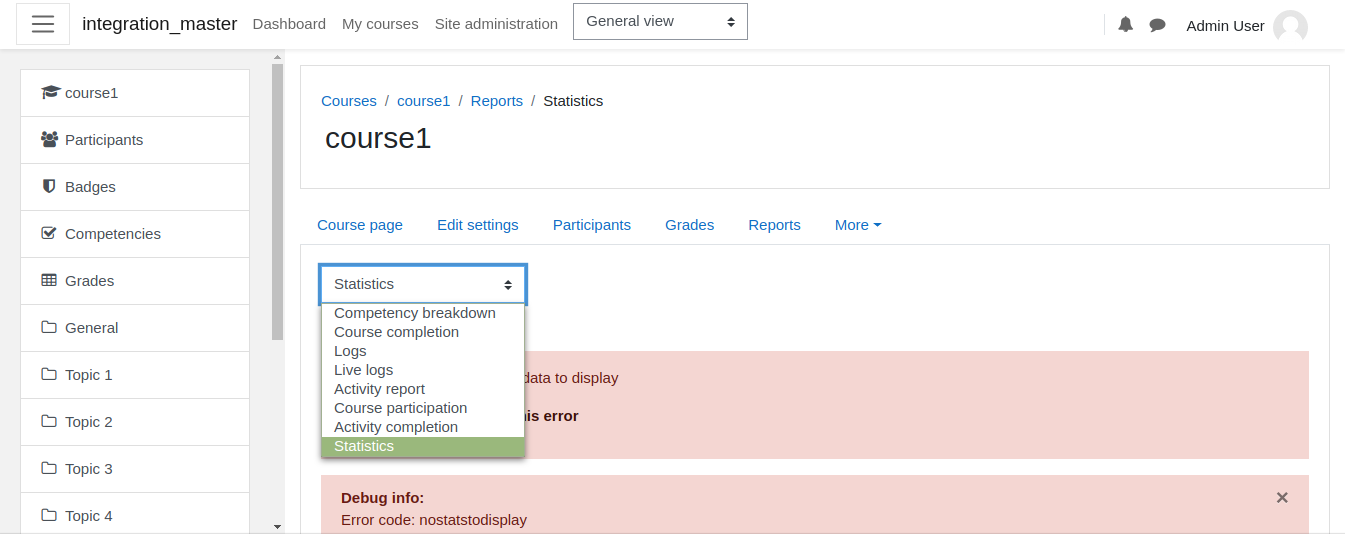1345x534 pixels.
Task: Switch to the Grades tab
Action: (690, 225)
